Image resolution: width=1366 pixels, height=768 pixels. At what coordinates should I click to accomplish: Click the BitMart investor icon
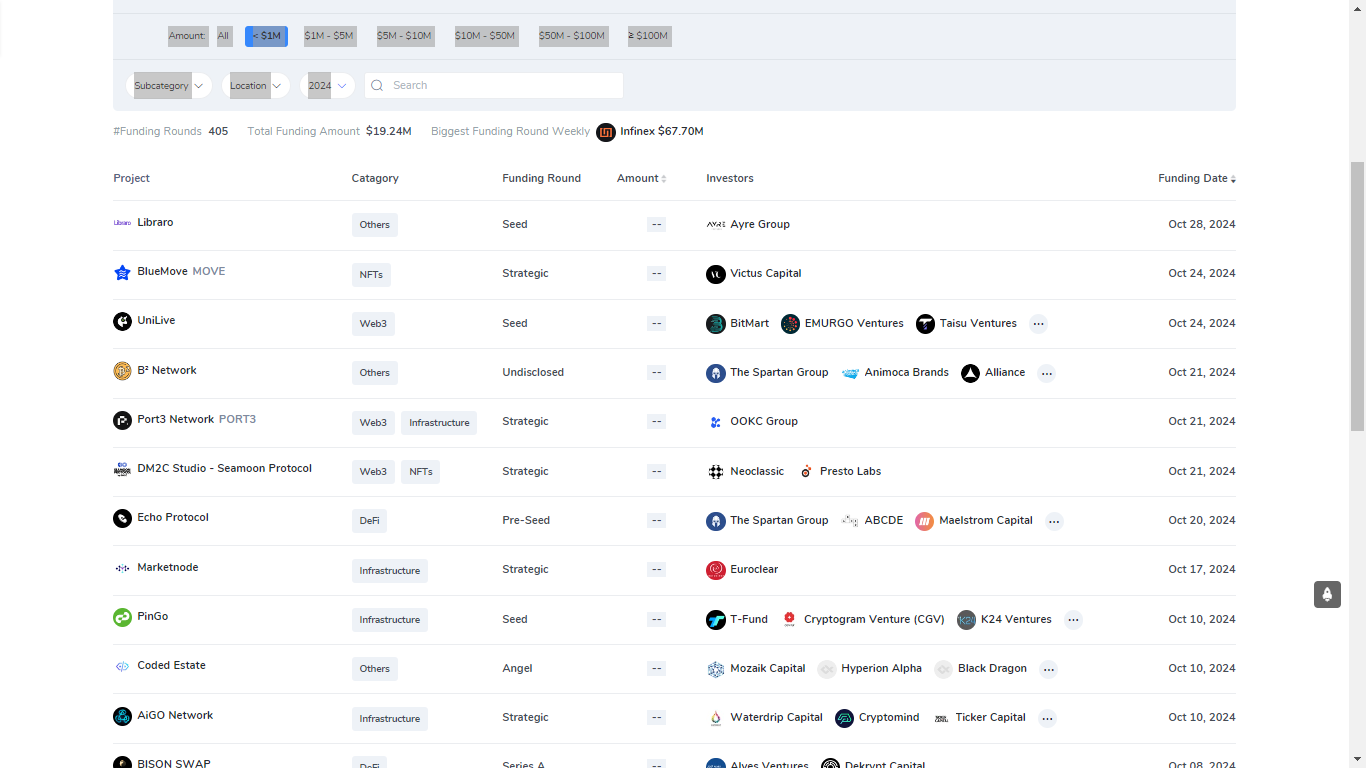click(716, 324)
